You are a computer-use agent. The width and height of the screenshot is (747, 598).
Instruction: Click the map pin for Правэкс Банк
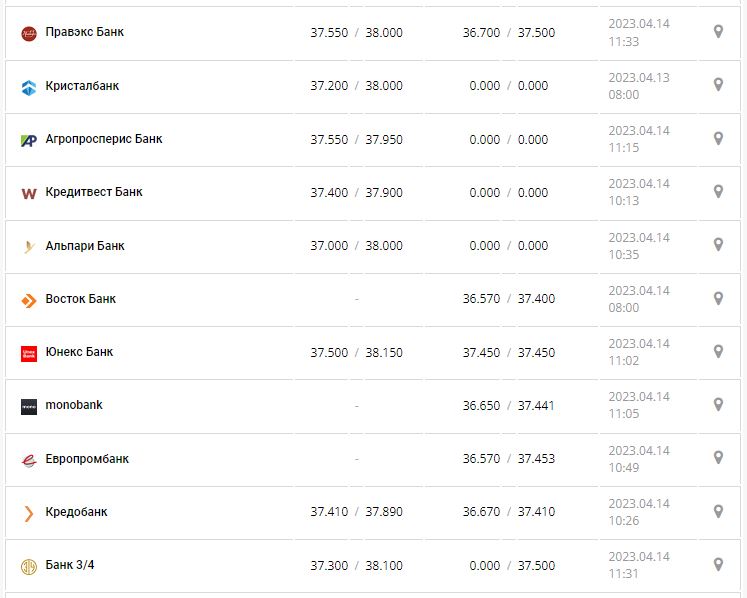point(717,32)
